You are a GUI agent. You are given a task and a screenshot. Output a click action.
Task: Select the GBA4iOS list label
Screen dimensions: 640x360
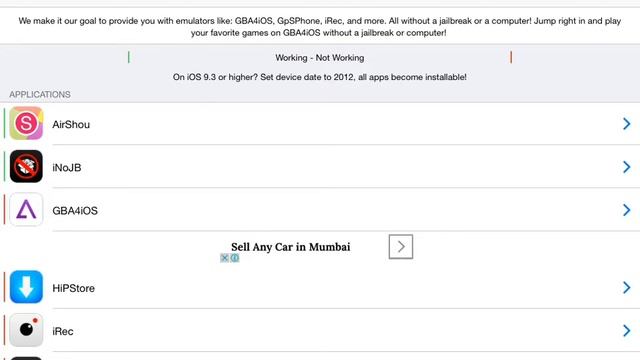click(x=75, y=211)
